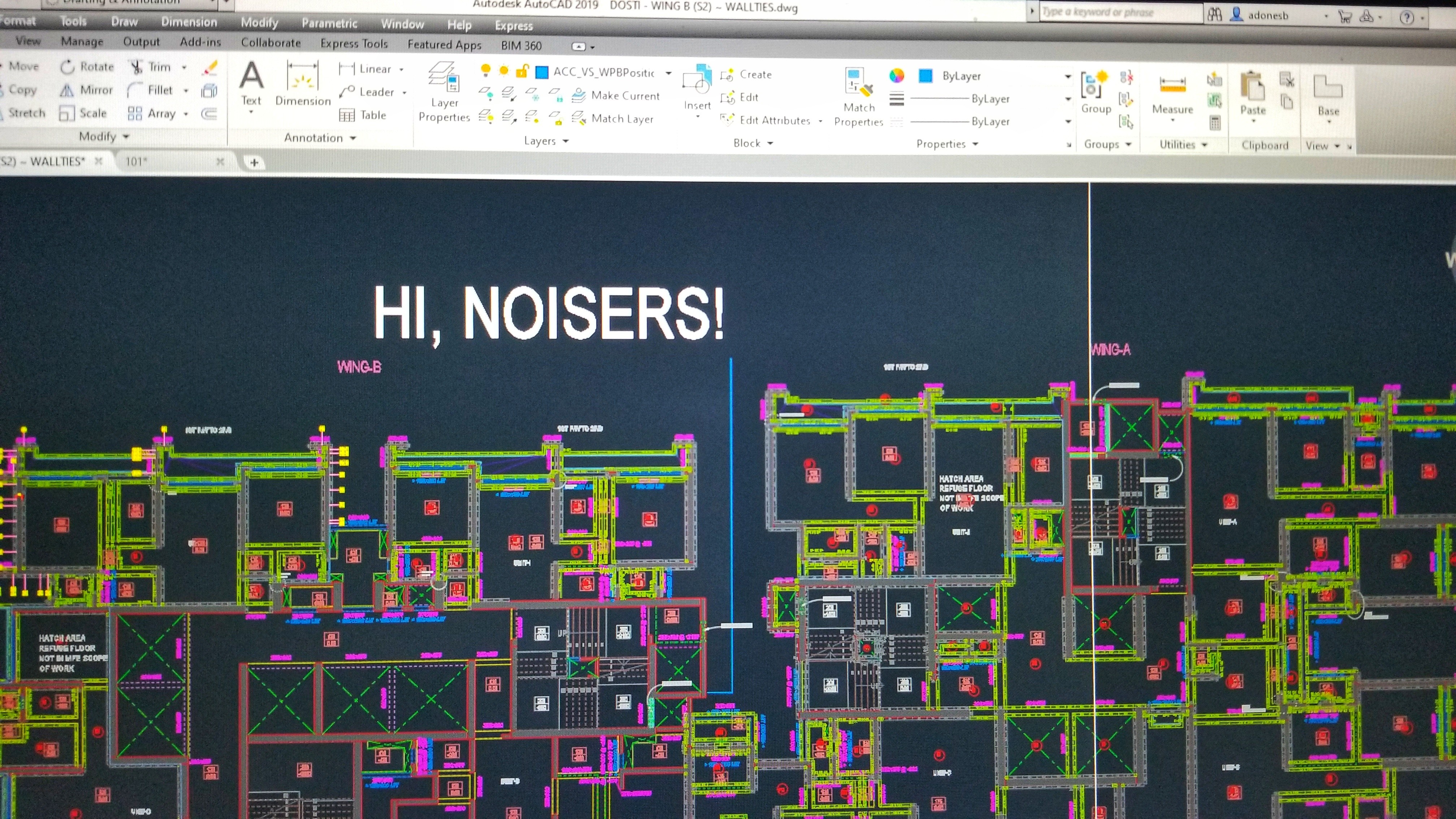Choose the Rotate tool
Image resolution: width=1456 pixels, height=819 pixels.
tap(87, 67)
